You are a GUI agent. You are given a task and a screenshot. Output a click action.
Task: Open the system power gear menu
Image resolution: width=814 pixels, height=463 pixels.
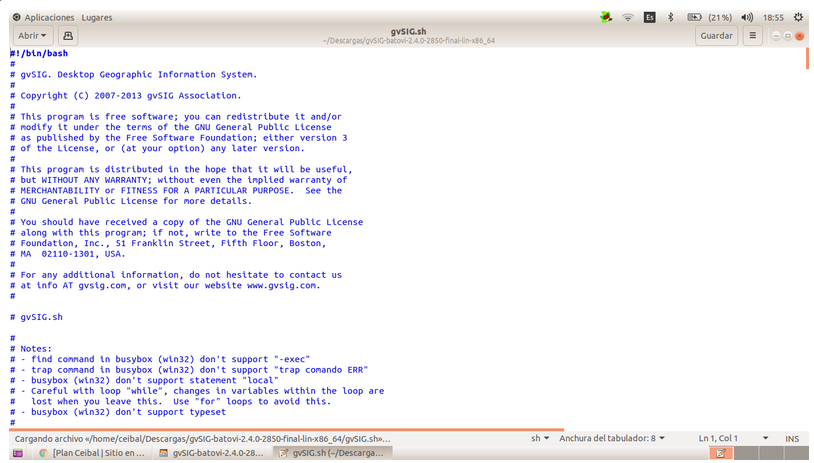798,17
